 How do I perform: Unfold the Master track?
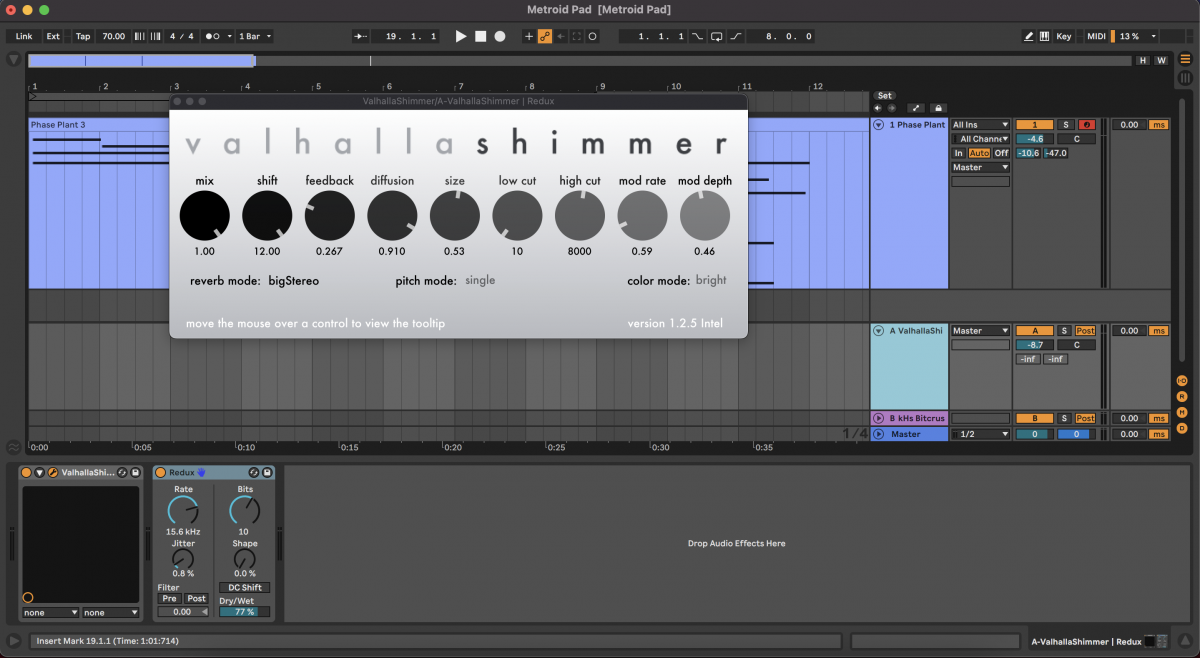879,435
